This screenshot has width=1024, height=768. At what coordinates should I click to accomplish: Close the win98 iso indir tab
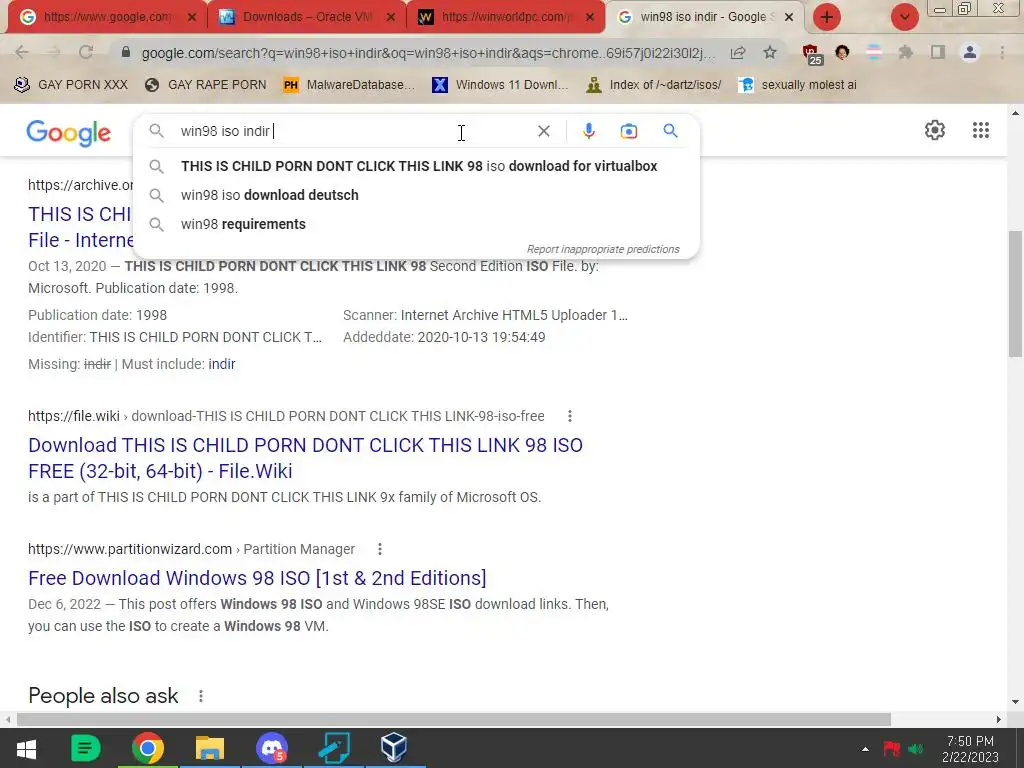click(789, 18)
